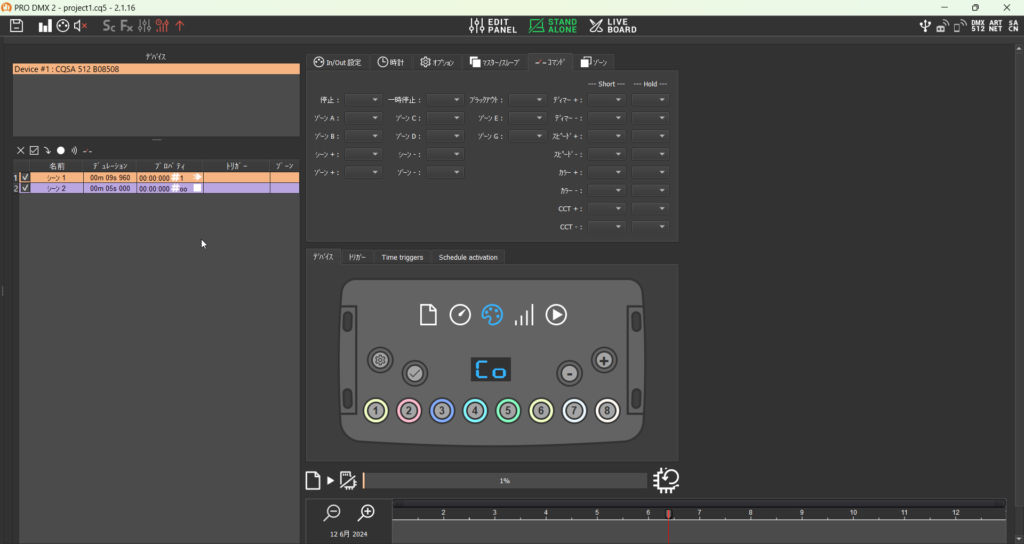Click the color palette icon on device
1024x544 pixels.
click(491, 315)
